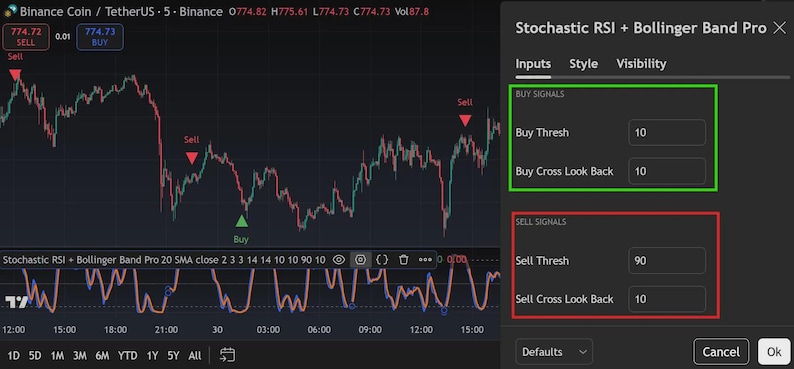This screenshot has height=369, width=794.
Task: Click the 18:00 time axis label
Action: tap(115, 330)
